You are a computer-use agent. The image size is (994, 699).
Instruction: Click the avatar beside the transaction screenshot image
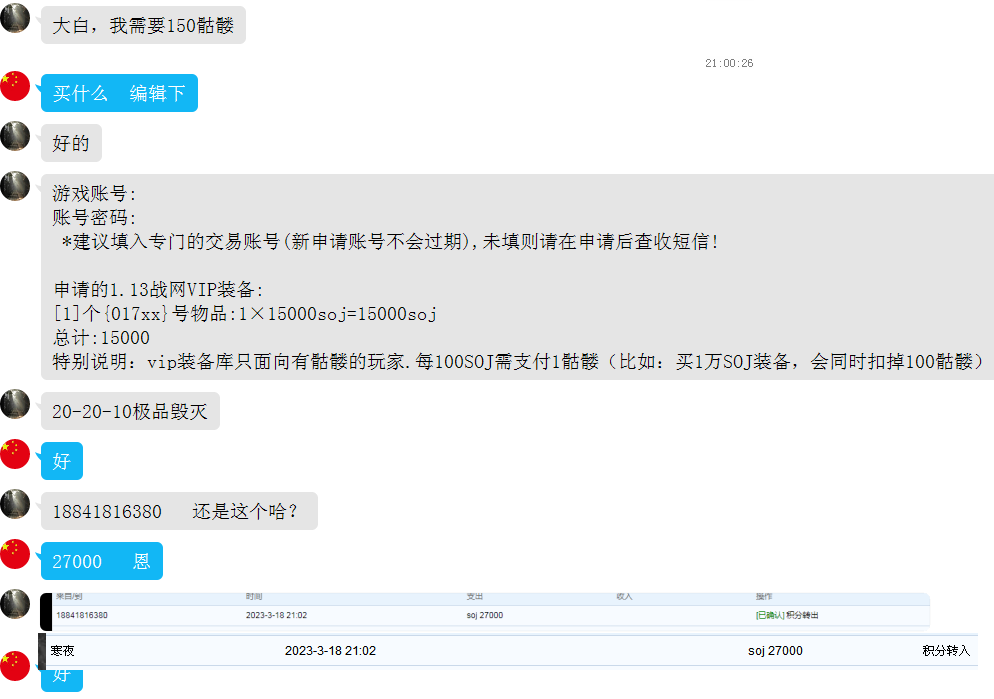pos(15,604)
